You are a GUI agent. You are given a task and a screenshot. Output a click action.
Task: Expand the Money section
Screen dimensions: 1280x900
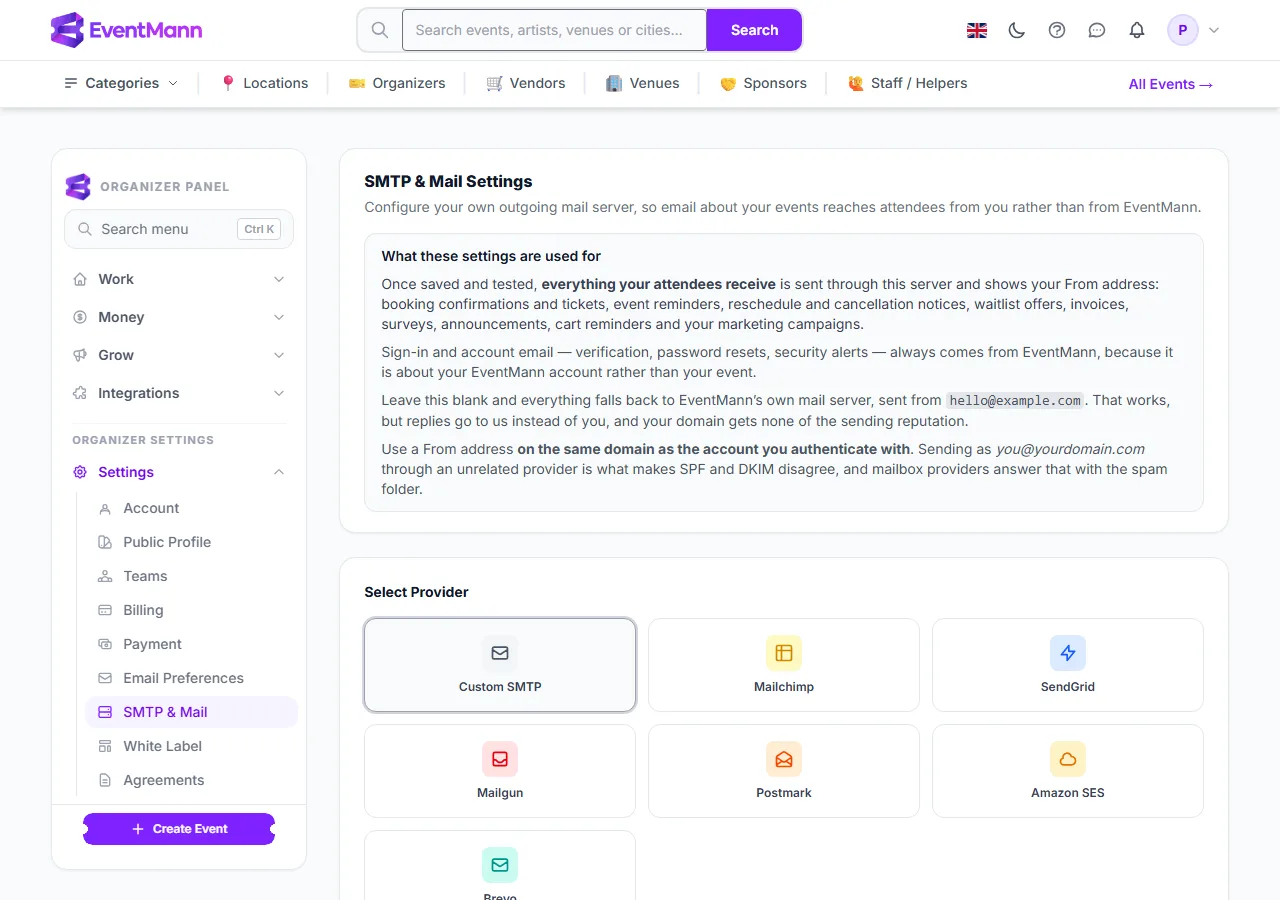[x=179, y=317]
